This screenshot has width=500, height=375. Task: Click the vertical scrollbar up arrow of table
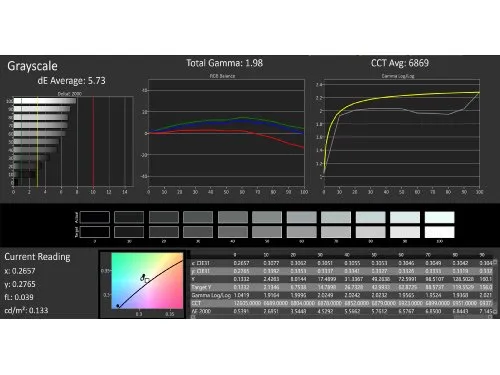point(495,262)
